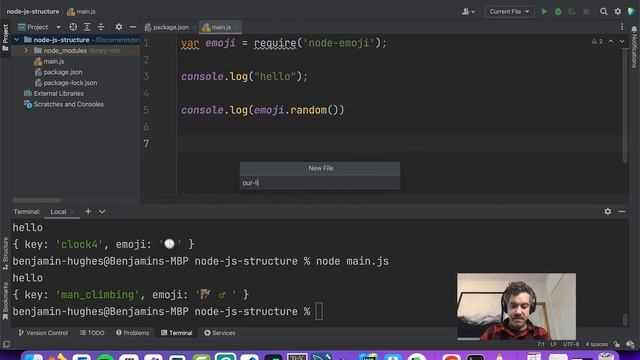This screenshot has width=640, height=360.
Task: Open the Code With Me user dropdown
Action: pos(468,12)
